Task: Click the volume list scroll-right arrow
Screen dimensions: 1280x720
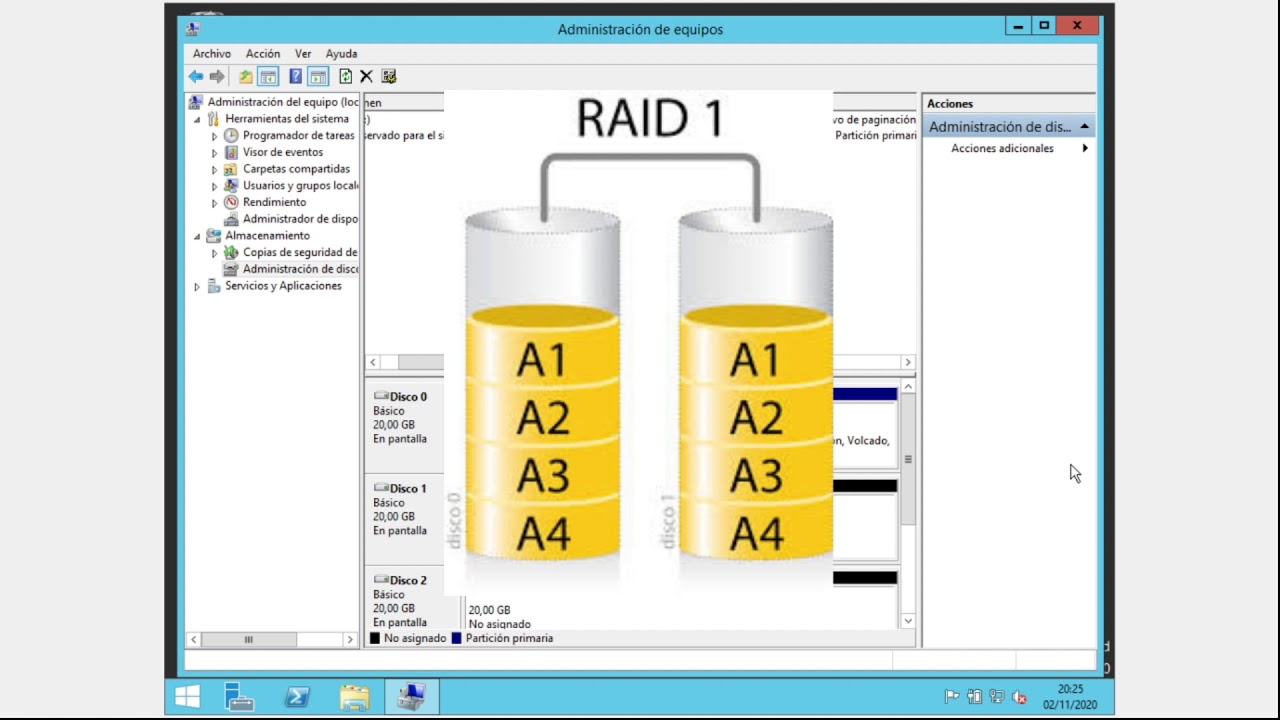Action: [908, 362]
